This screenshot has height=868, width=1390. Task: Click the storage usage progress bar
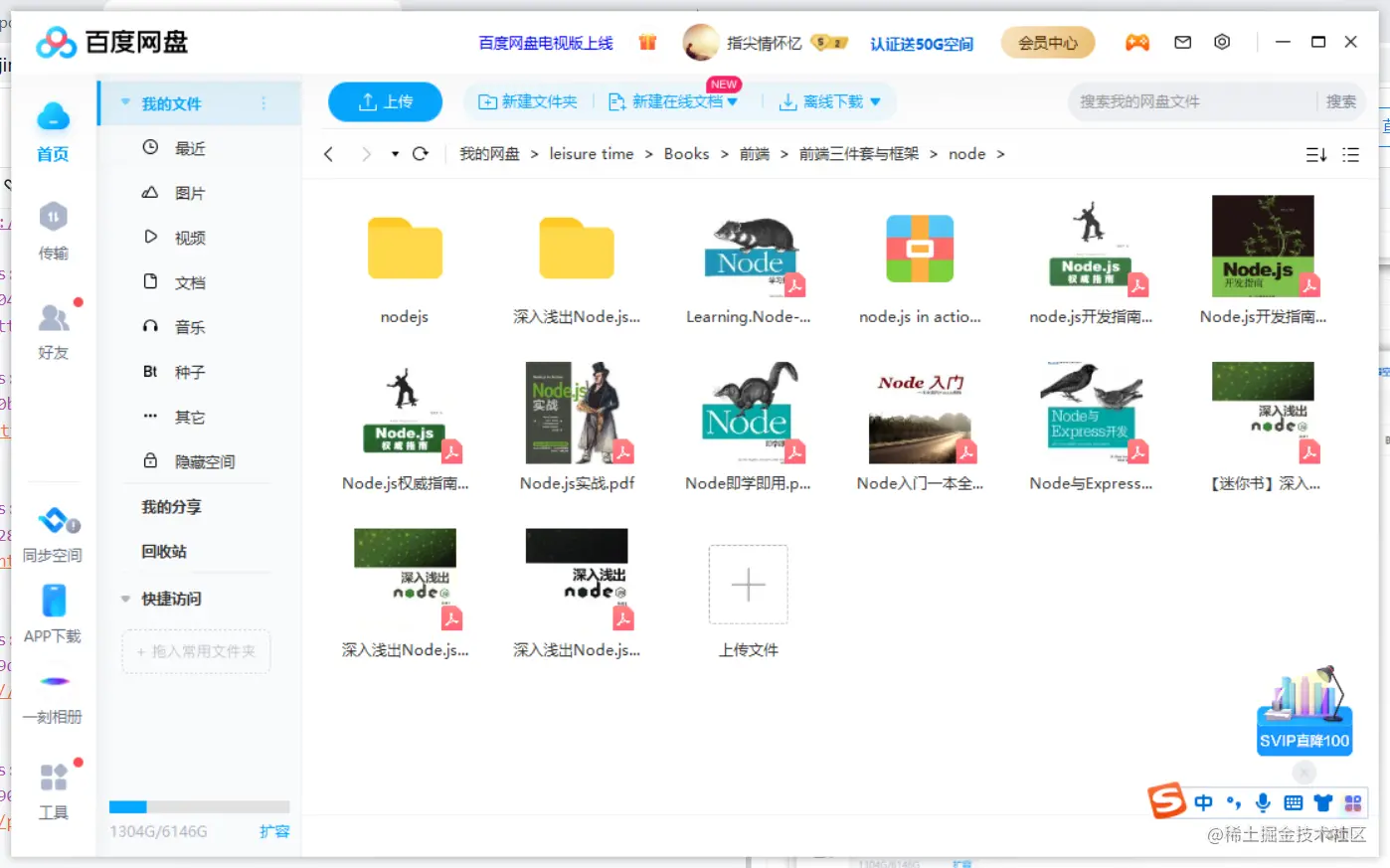click(200, 807)
